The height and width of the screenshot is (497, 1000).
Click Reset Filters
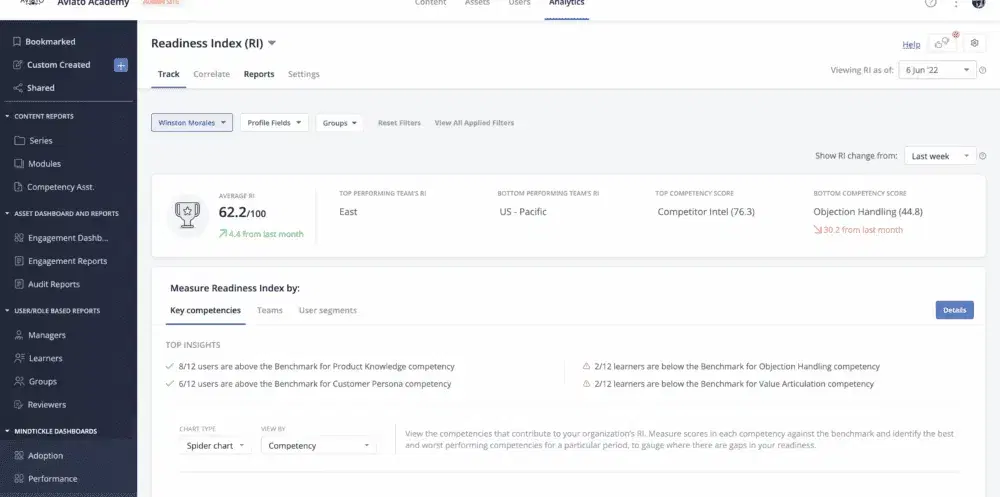click(x=399, y=122)
